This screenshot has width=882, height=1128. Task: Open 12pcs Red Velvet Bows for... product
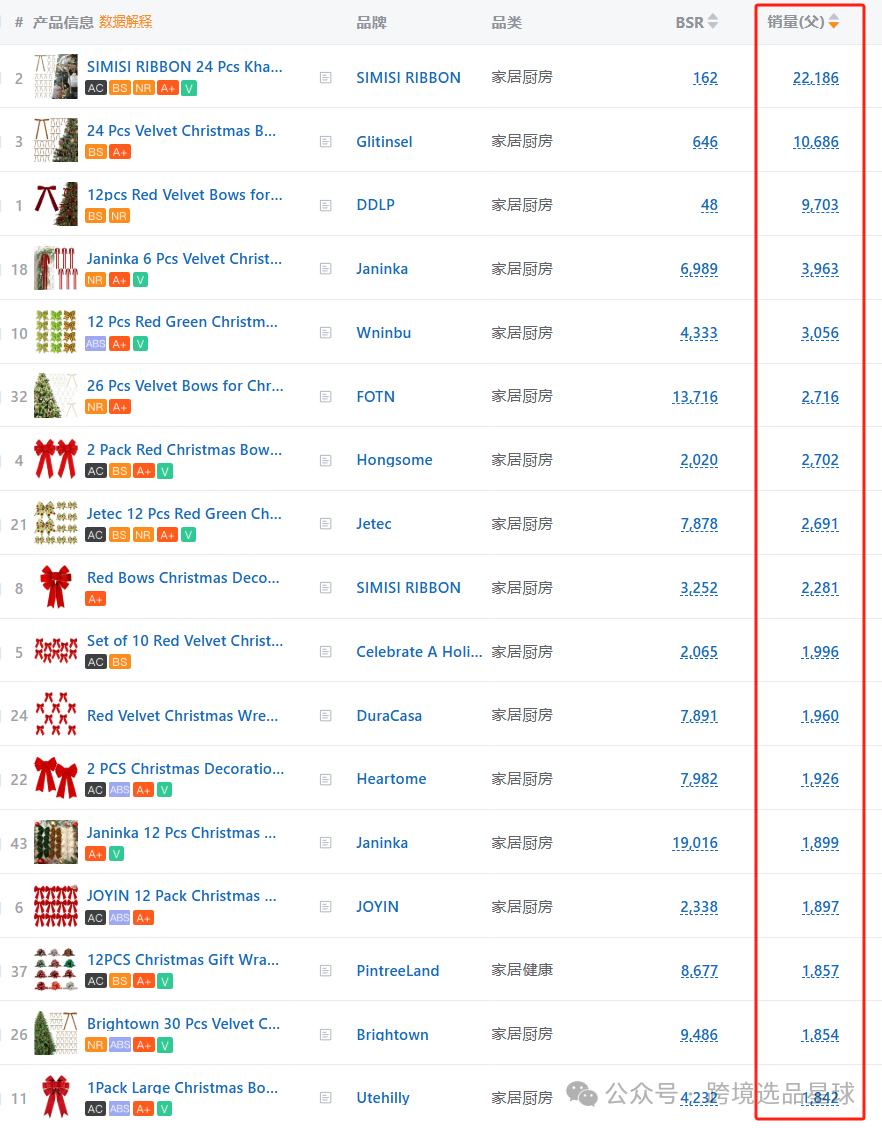pos(185,195)
